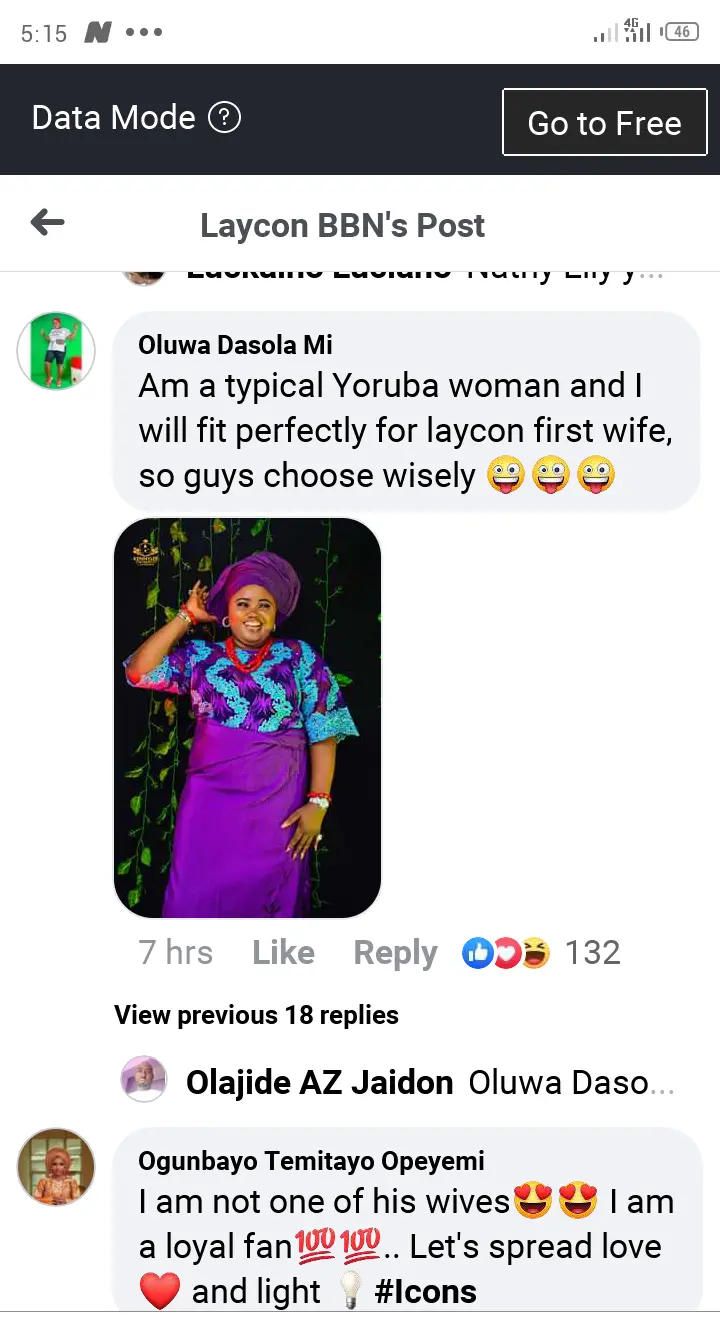Open Ogunbayo Temitayo Opeyemi's profile picture
Image resolution: width=720 pixels, height=1321 pixels.
56,1167
